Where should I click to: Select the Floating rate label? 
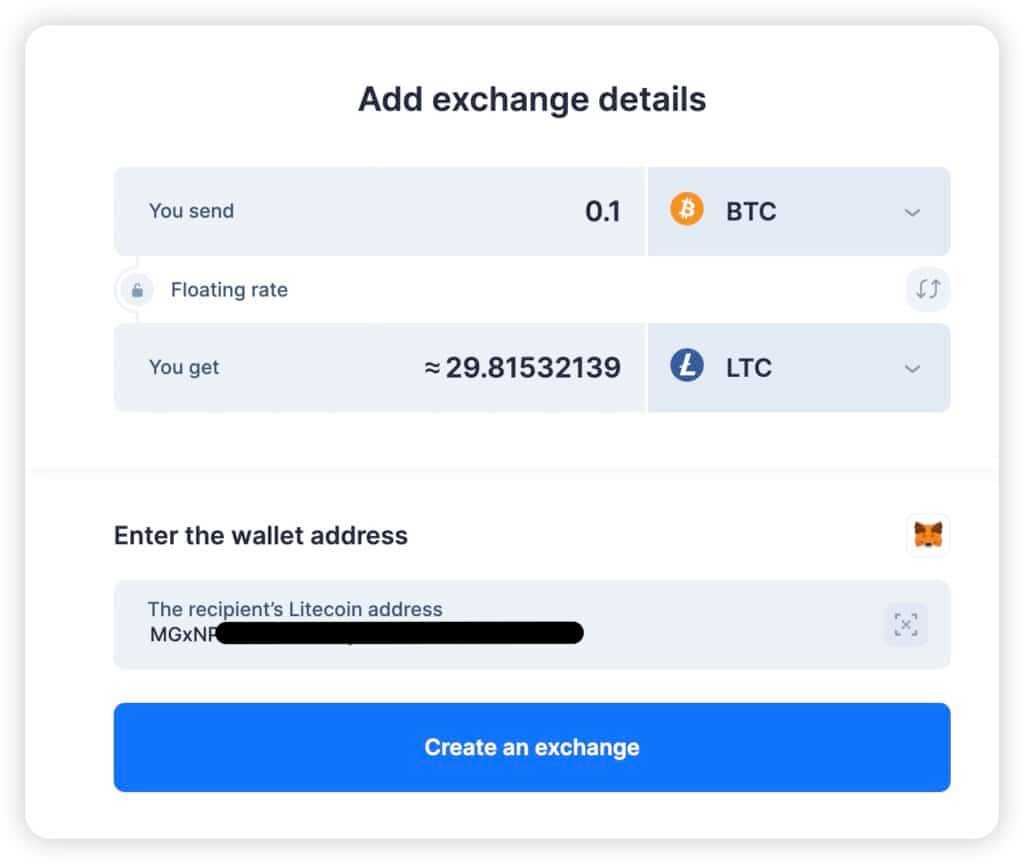click(229, 289)
